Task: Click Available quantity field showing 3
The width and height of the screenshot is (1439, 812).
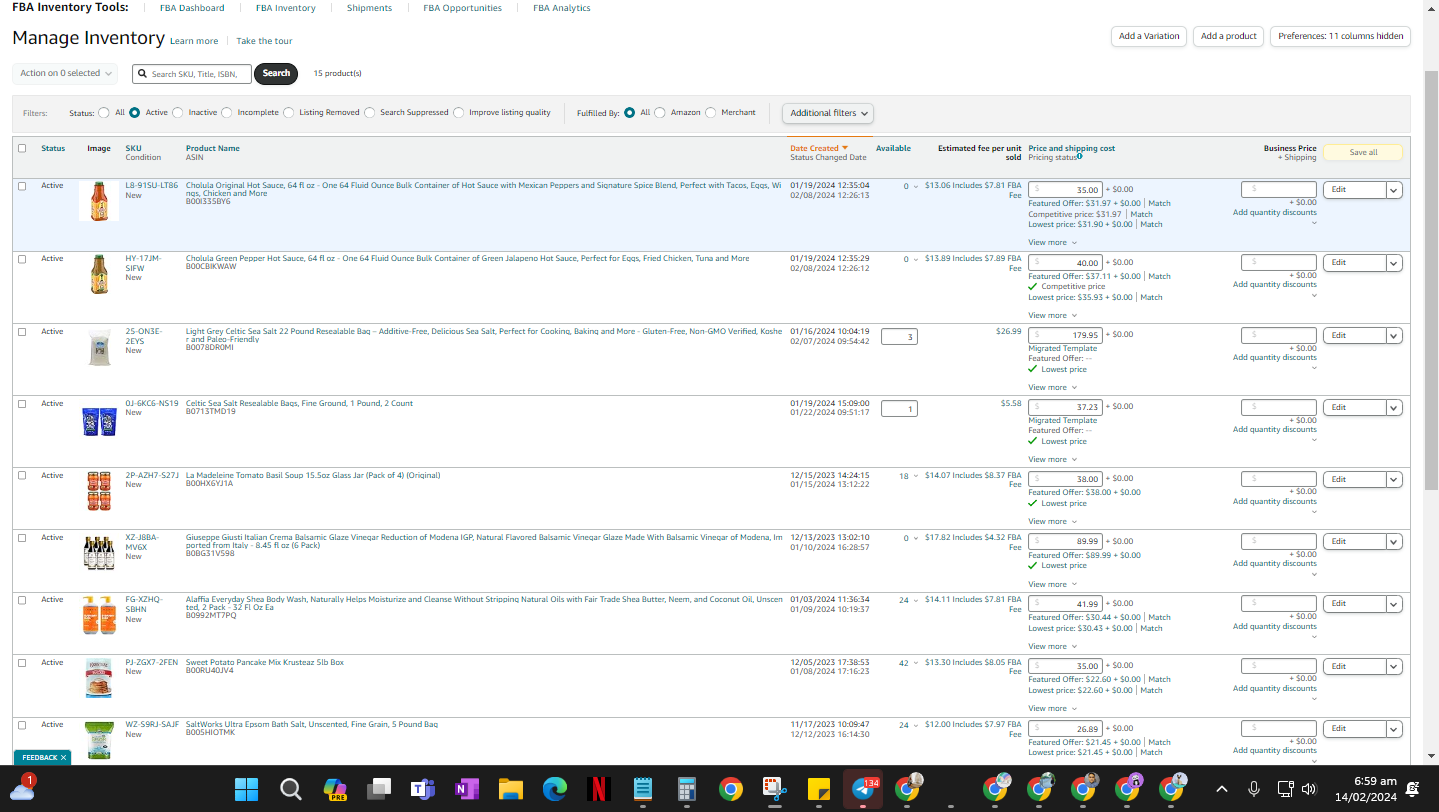Action: (x=899, y=337)
